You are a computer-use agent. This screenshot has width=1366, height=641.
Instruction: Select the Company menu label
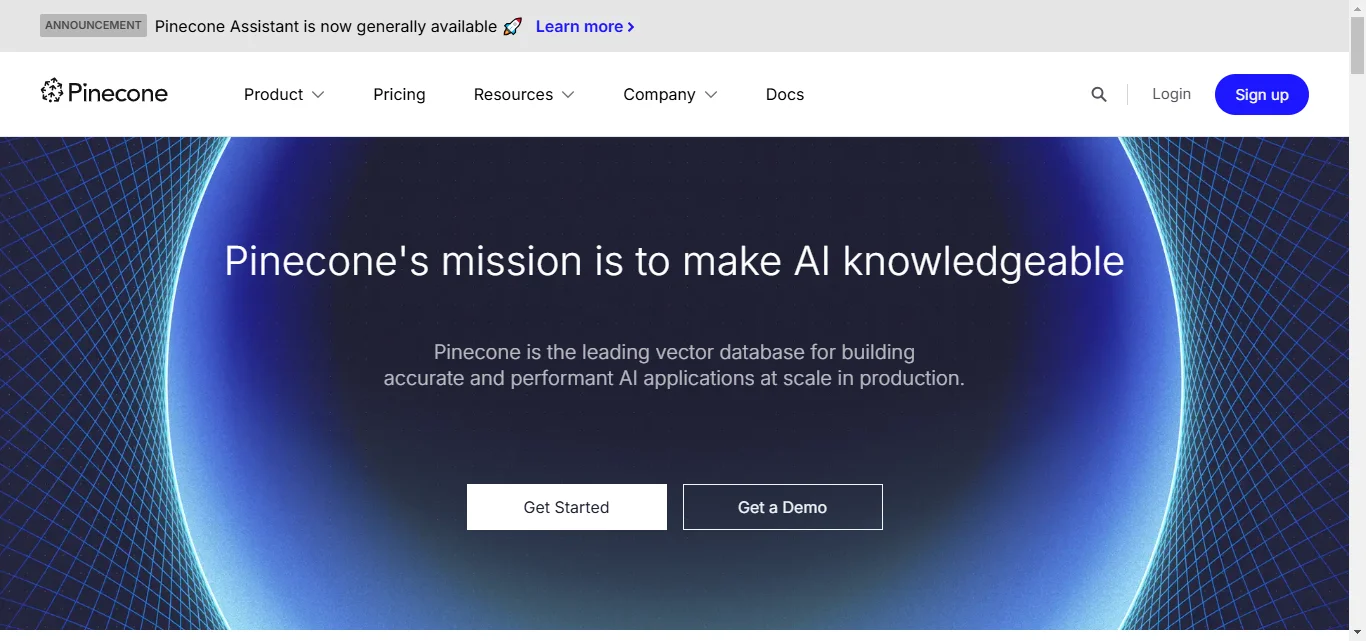tap(659, 94)
